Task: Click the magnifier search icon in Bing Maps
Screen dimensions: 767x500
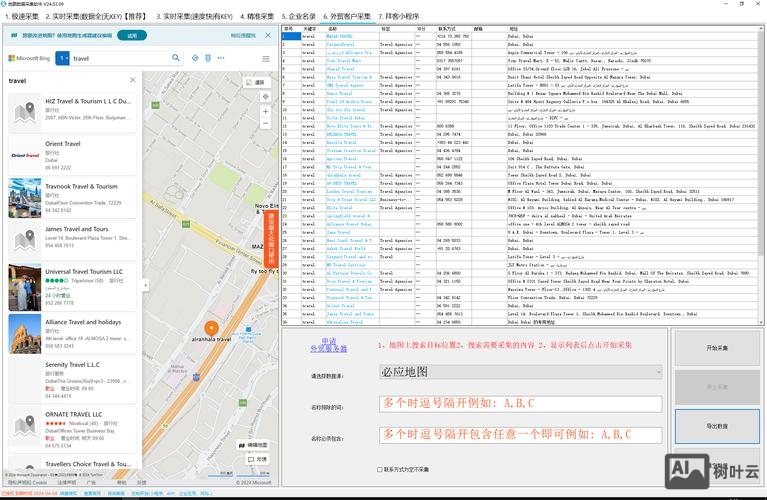Action: click(176, 58)
